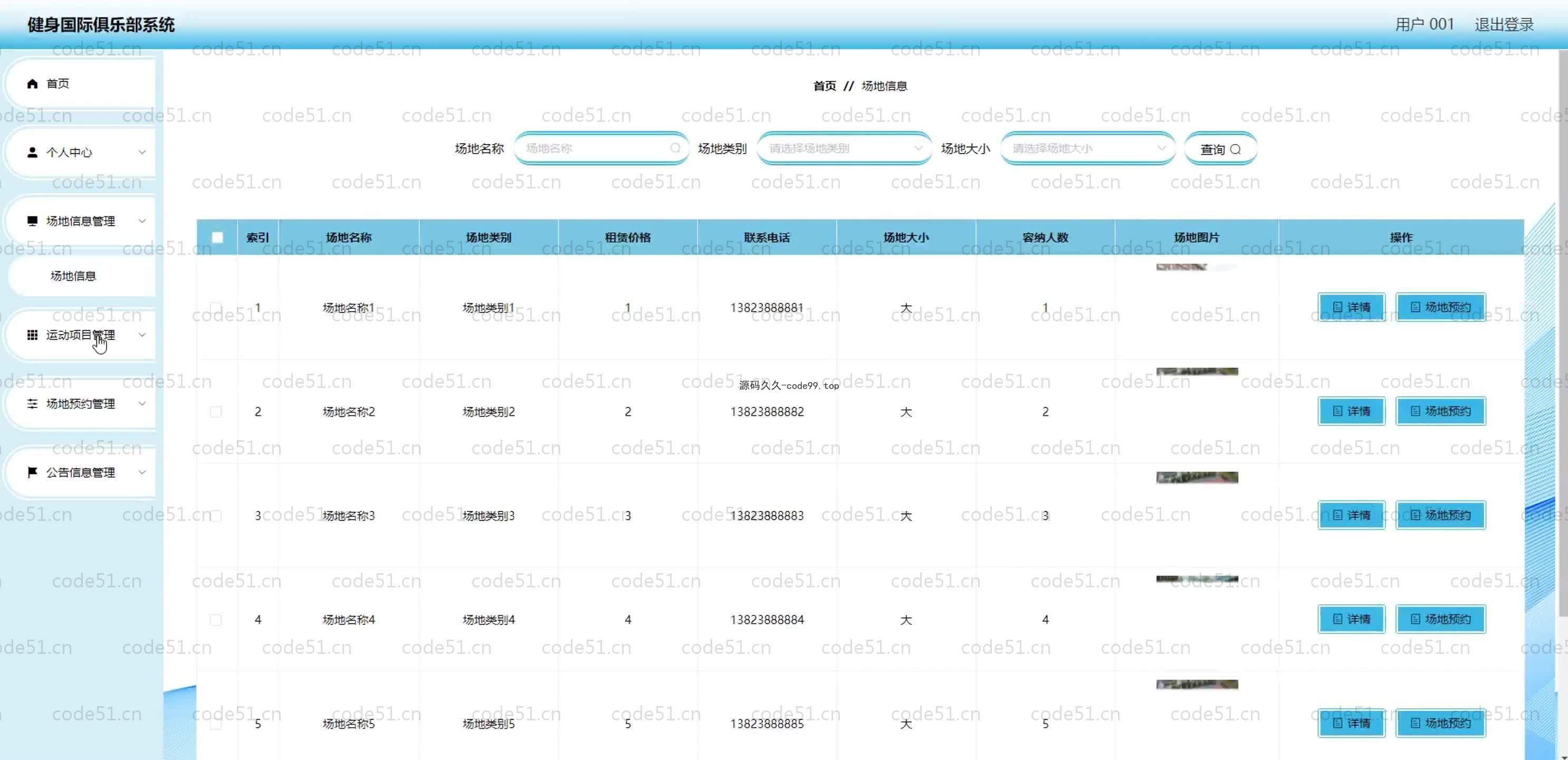1568x760 pixels.
Task: Click 退出登录 to log out
Action: pos(1504,24)
